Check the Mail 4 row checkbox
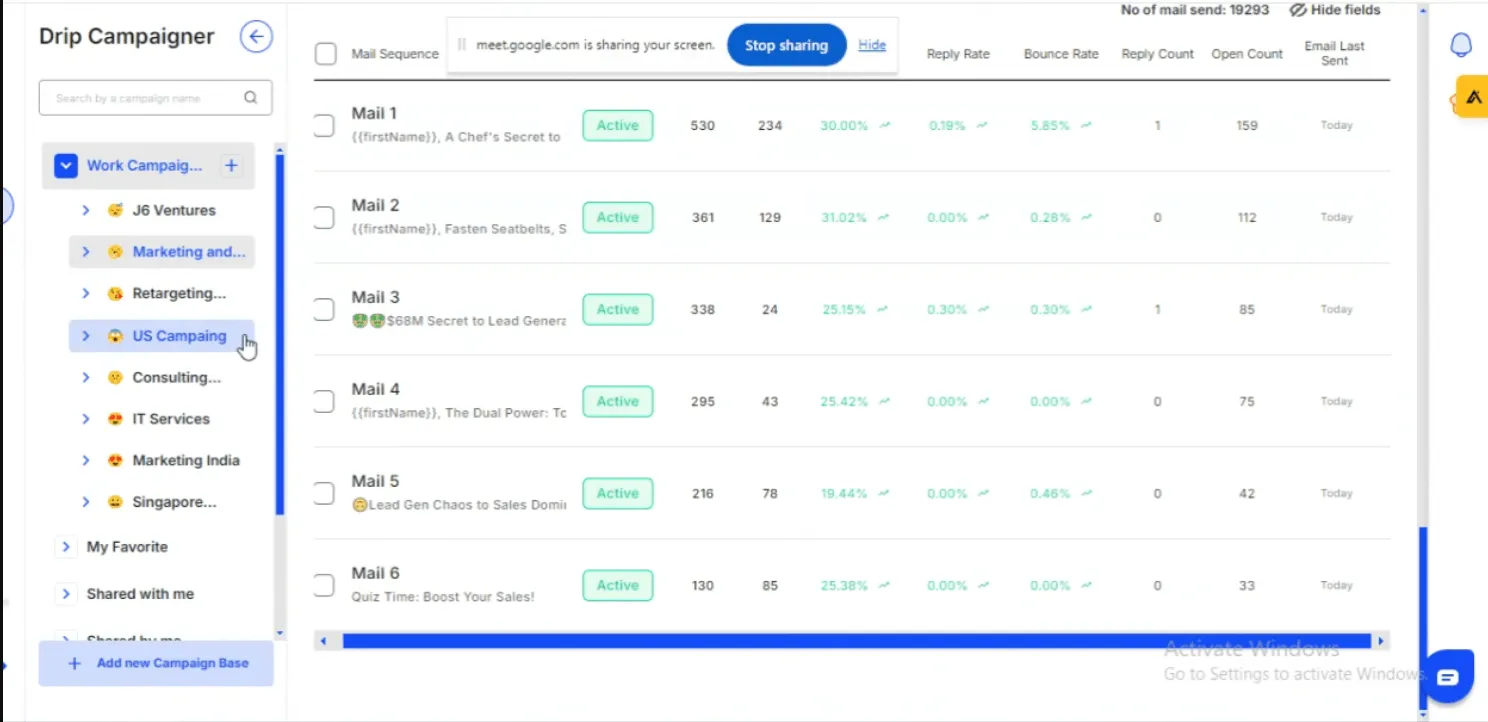Image resolution: width=1488 pixels, height=722 pixels. click(x=324, y=401)
